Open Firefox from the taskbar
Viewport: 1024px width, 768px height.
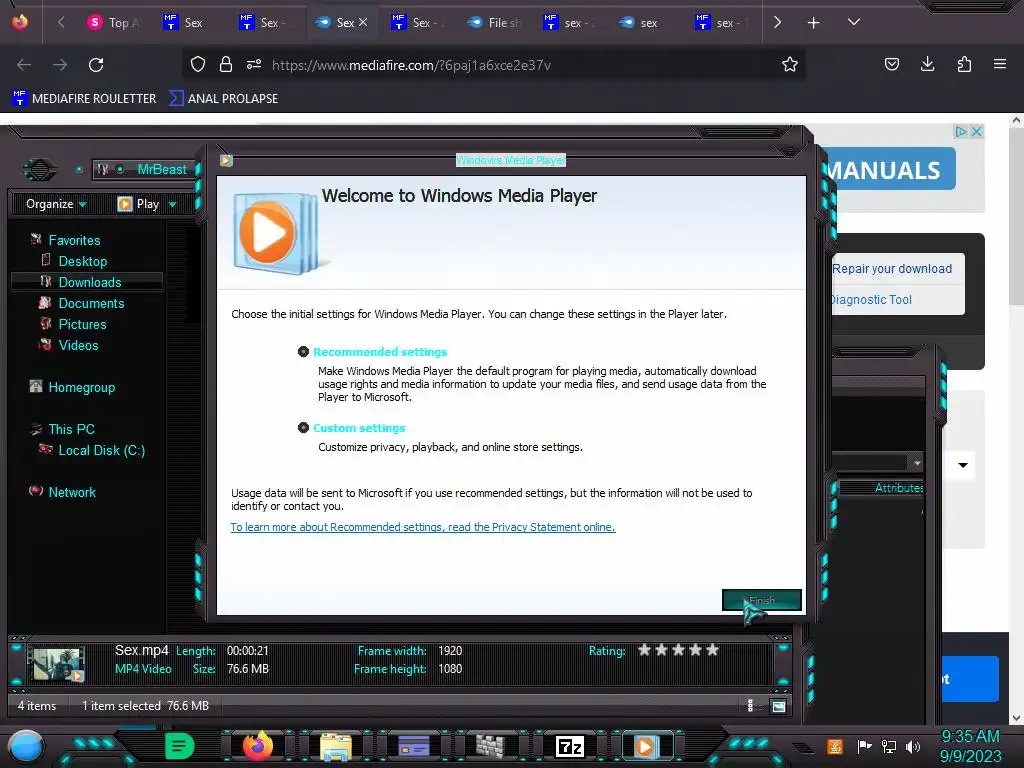click(257, 745)
